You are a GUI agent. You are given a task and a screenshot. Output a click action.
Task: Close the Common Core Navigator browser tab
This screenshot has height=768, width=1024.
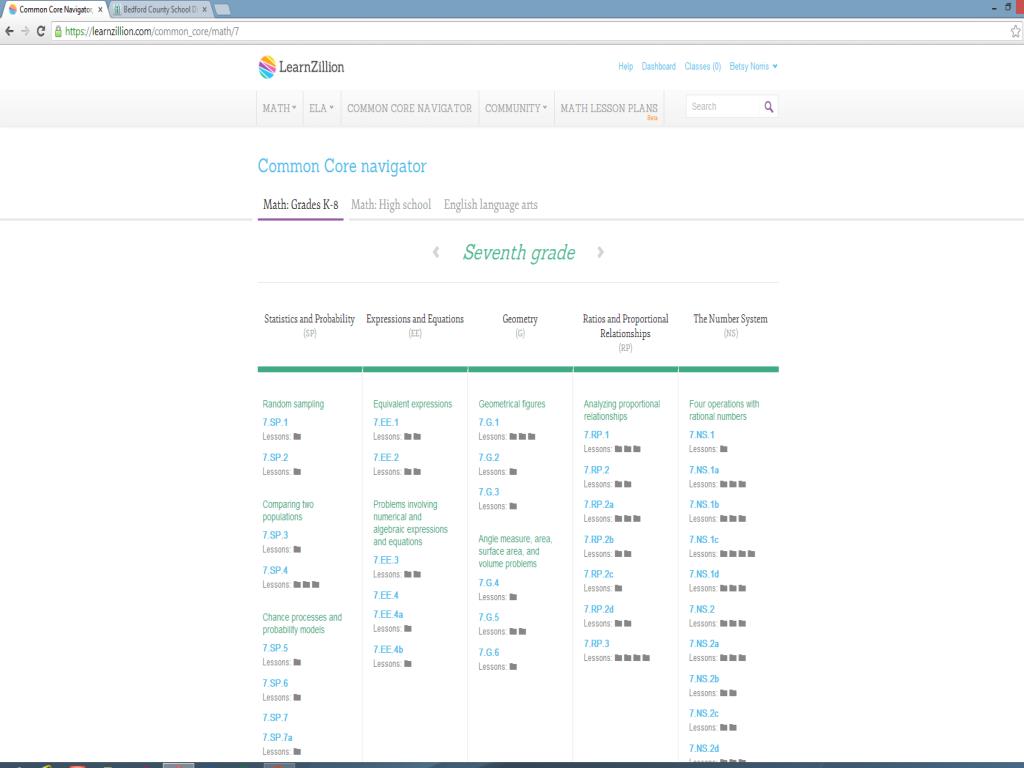tap(101, 9)
